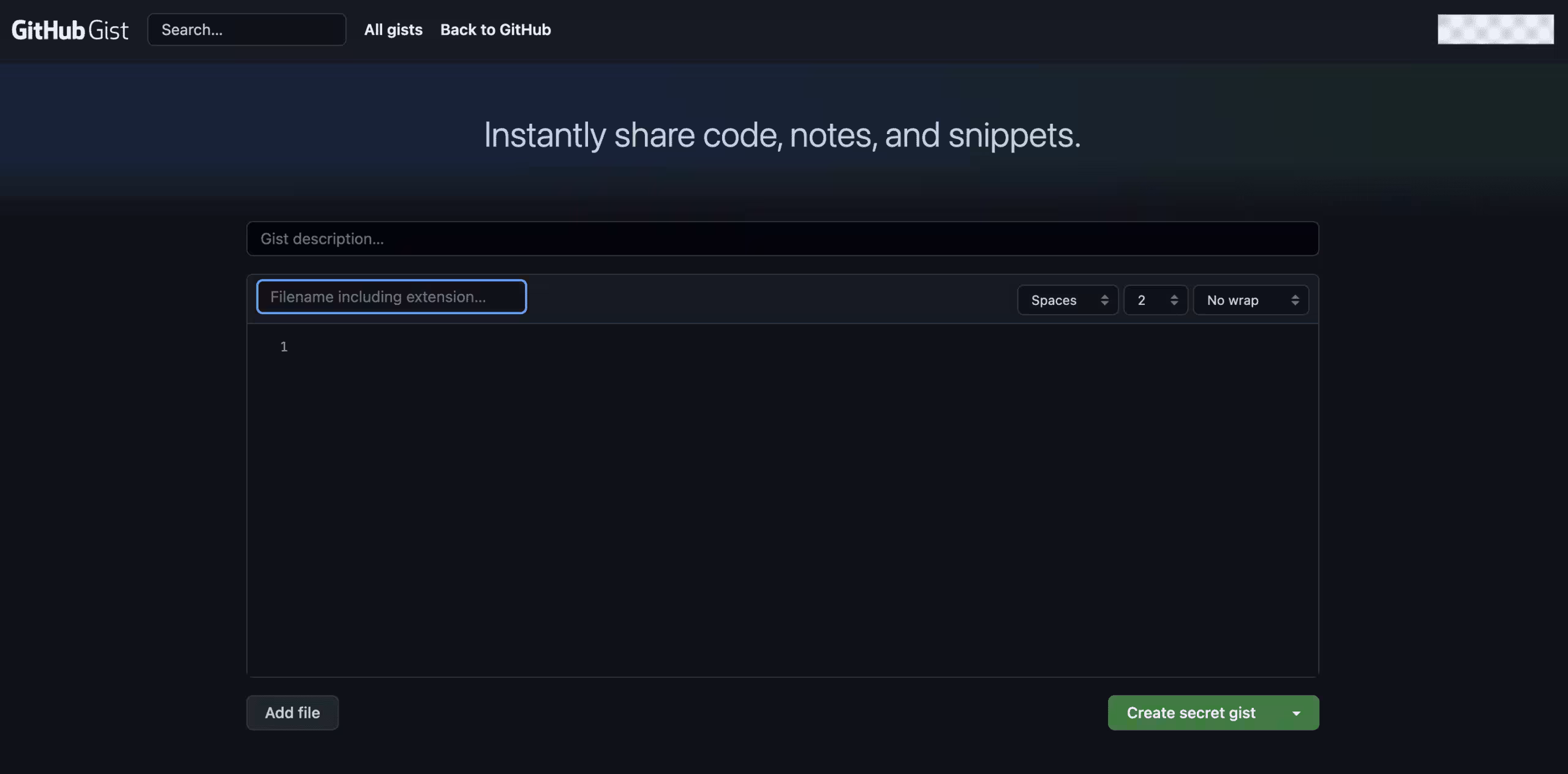Click the "Instantly share code" headline text
This screenshot has width=1568, height=774.
(782, 135)
